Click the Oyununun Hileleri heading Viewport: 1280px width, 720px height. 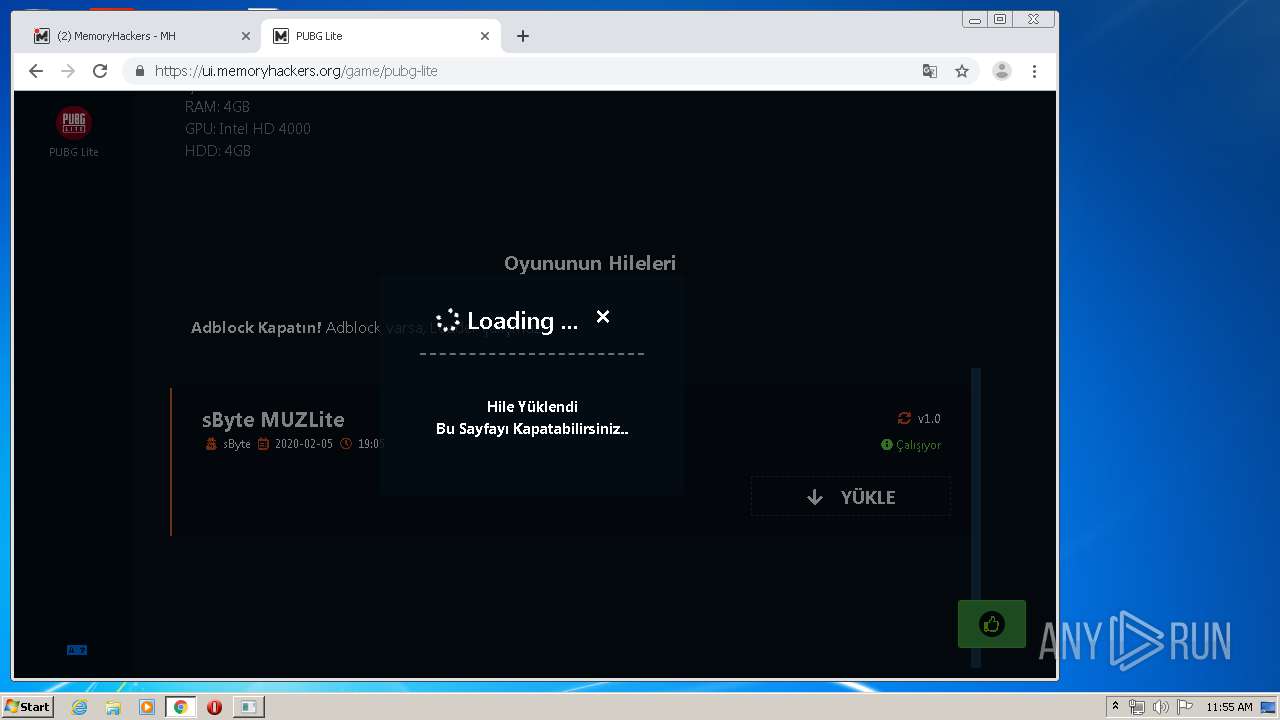590,263
